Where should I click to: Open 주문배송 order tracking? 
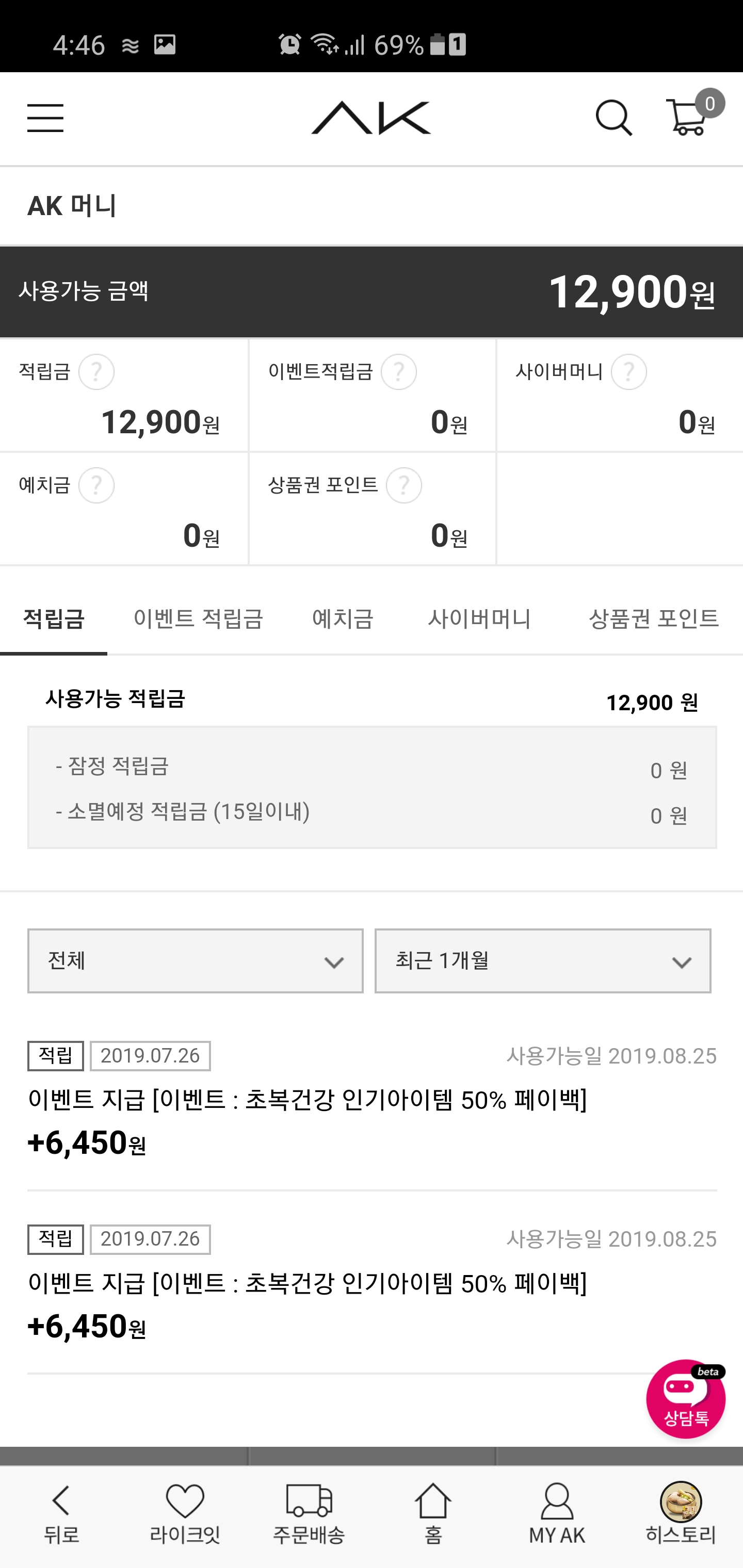pos(309,1514)
